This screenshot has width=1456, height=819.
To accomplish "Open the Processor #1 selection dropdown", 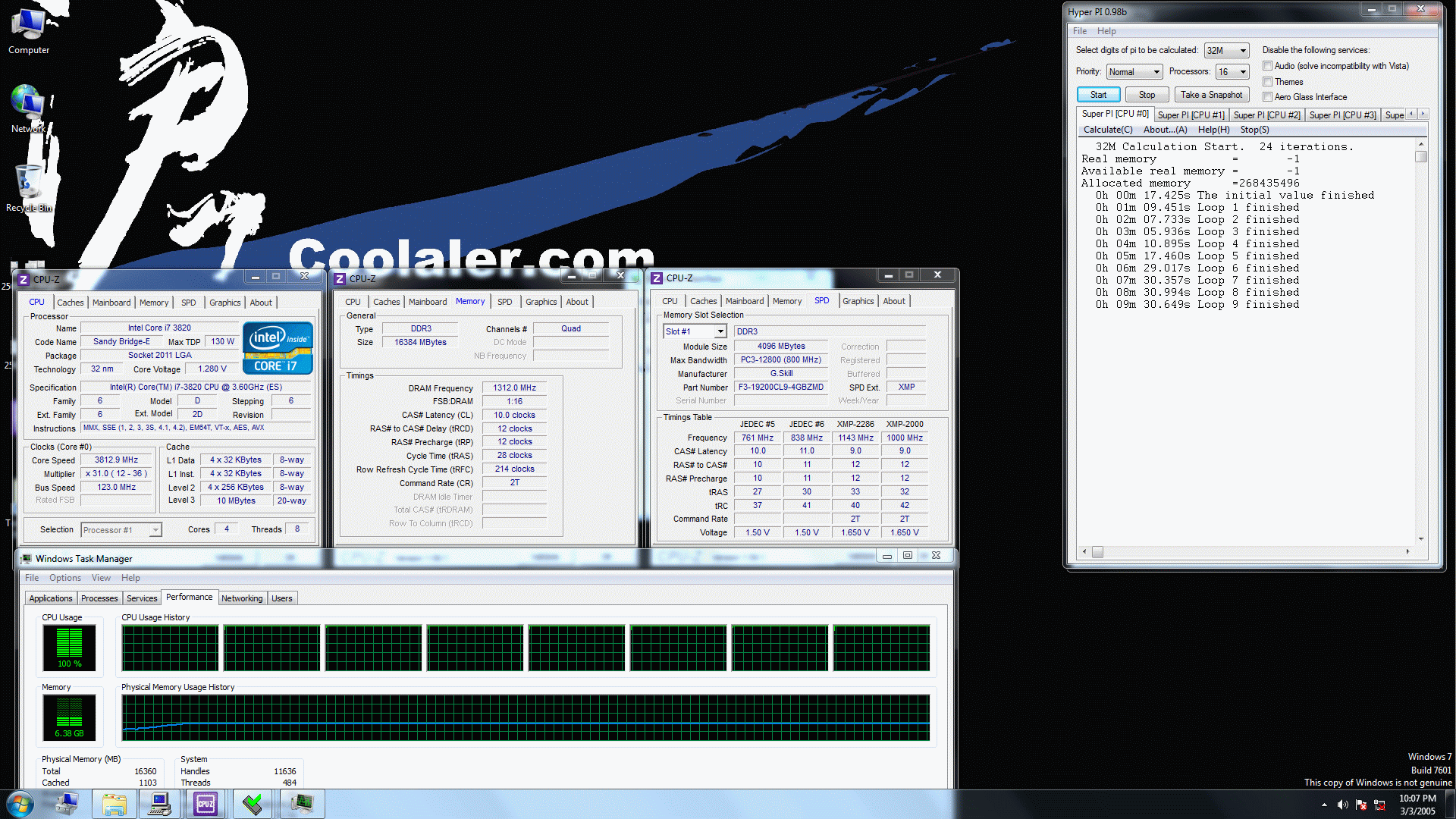I will tap(121, 530).
